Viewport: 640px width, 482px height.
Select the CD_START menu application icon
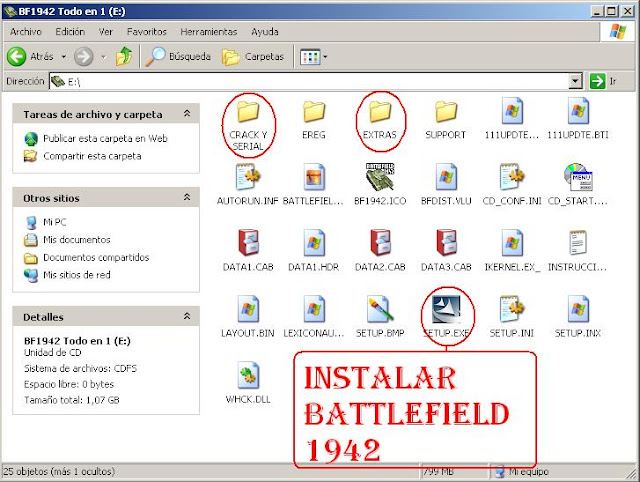tap(578, 177)
